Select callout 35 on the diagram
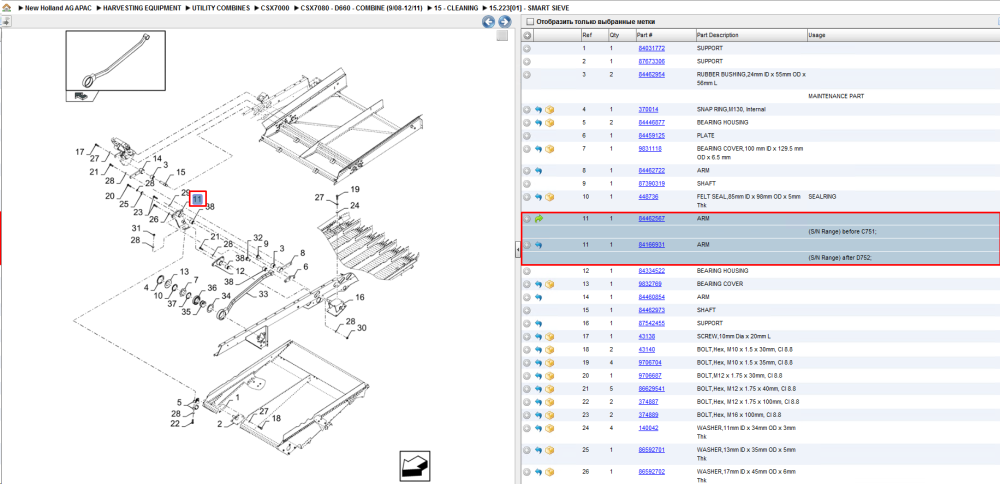Screen dimensions: 1000x484 tap(186, 312)
